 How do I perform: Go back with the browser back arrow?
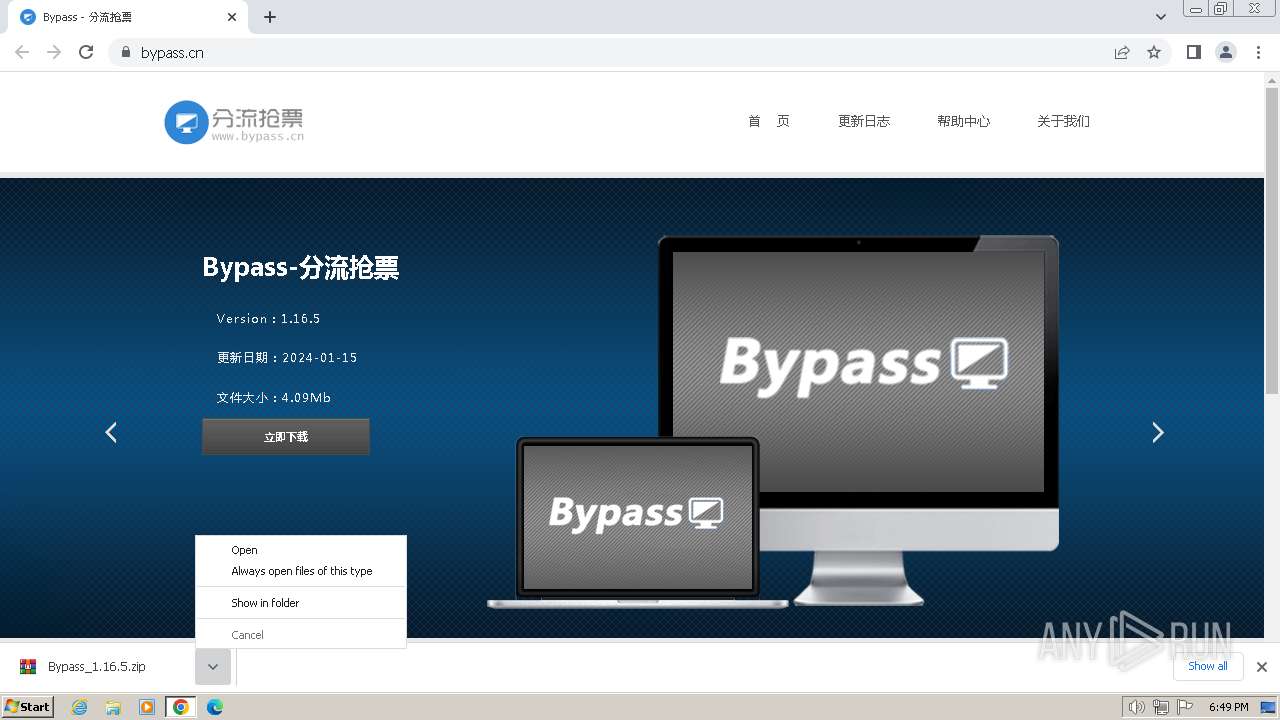coord(22,52)
